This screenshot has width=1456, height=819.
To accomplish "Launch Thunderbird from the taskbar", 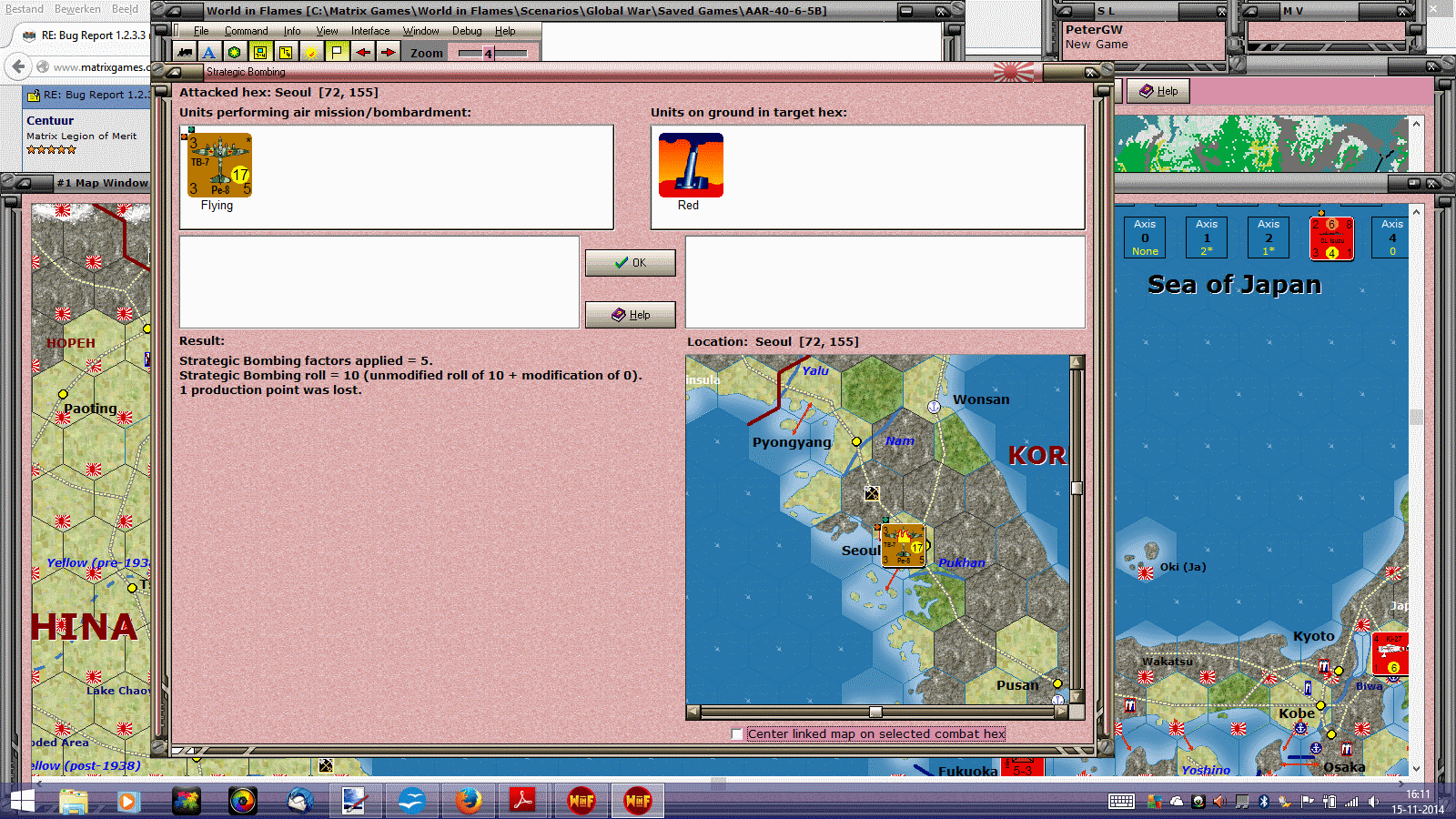I will pyautogui.click(x=300, y=801).
